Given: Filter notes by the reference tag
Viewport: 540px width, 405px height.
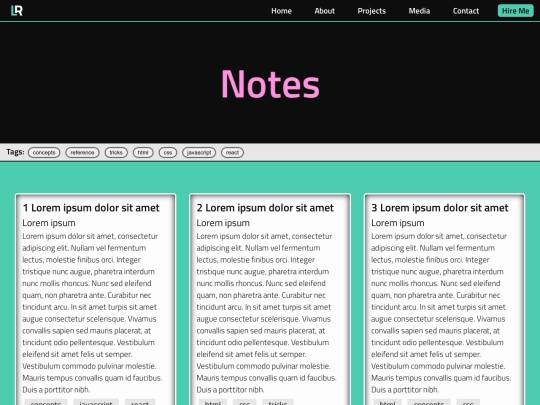Looking at the screenshot, I should coord(82,153).
